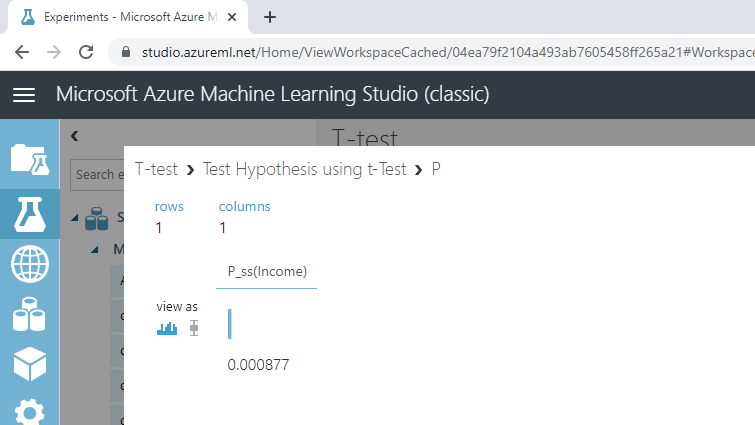This screenshot has width=755, height=425.
Task: Open the Settings gear sidebar icon
Action: [x=30, y=412]
